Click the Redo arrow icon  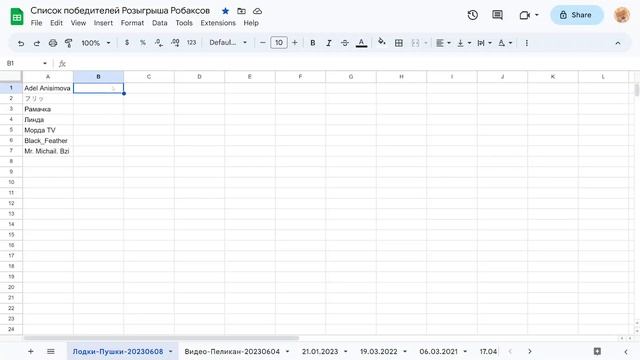point(37,43)
